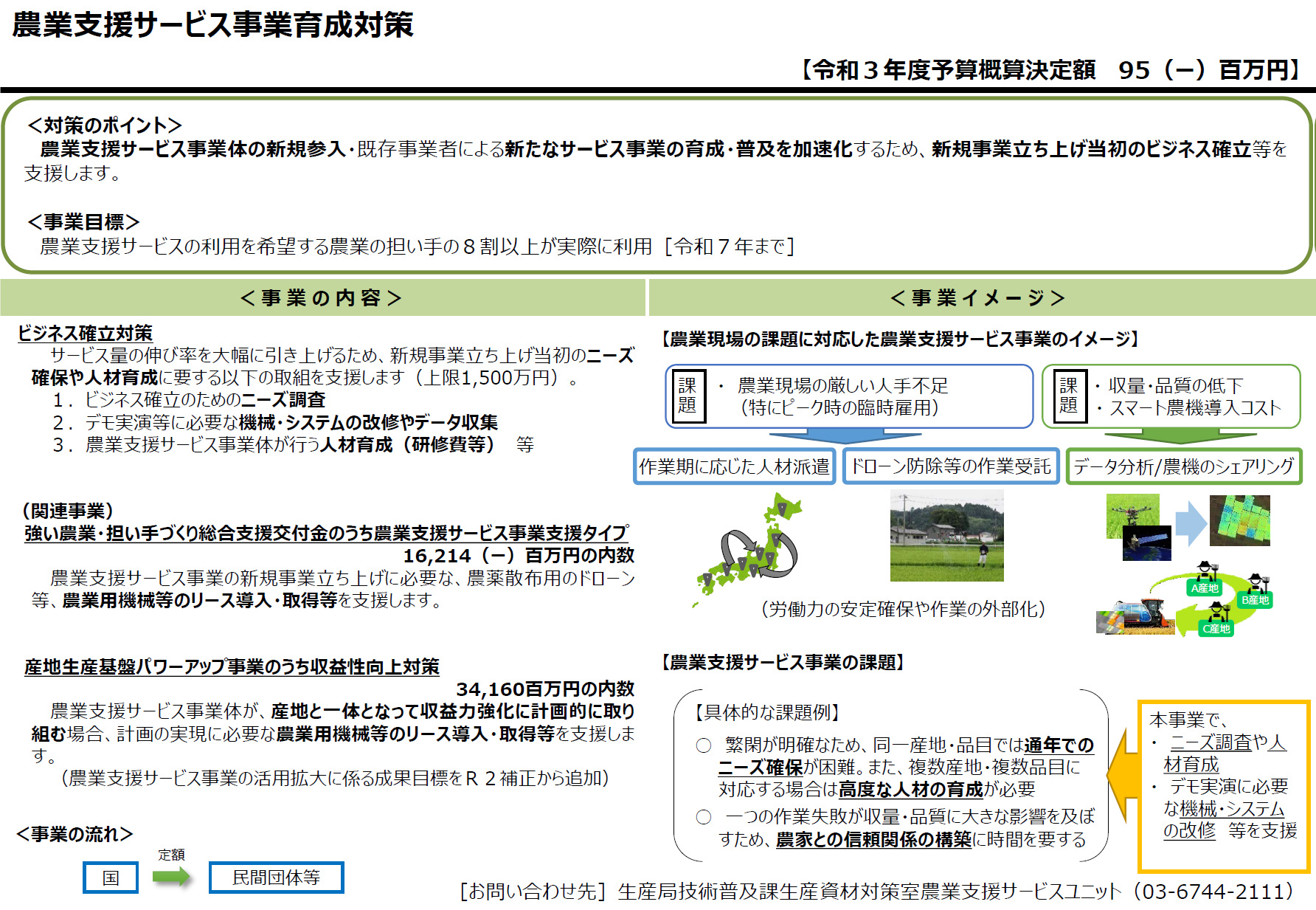Click the 民間団体等 box

tap(276, 878)
